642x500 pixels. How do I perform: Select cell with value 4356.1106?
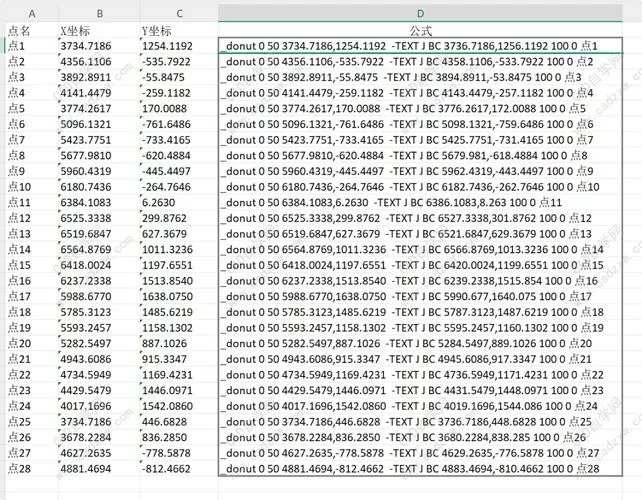[99, 61]
